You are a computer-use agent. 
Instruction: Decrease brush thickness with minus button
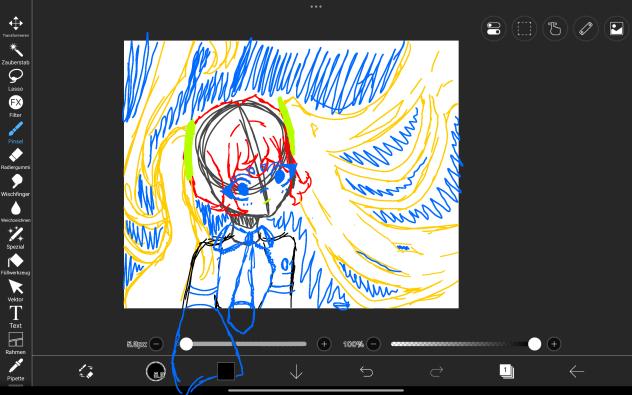[x=156, y=344]
